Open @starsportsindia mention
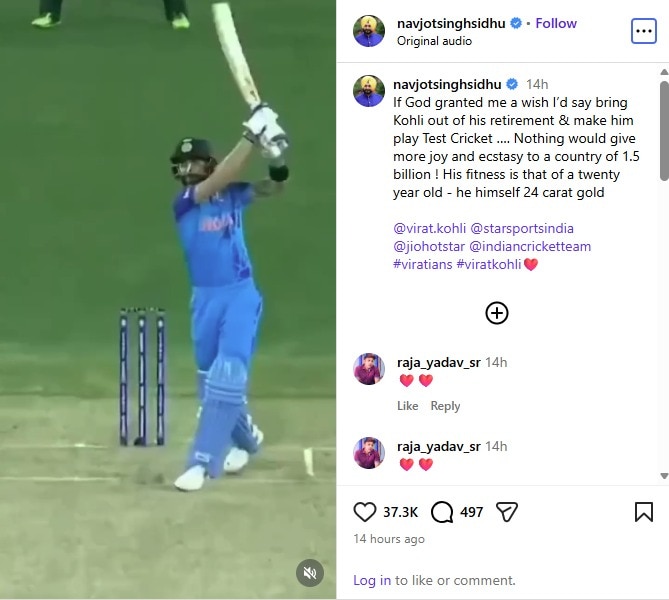 [x=522, y=228]
